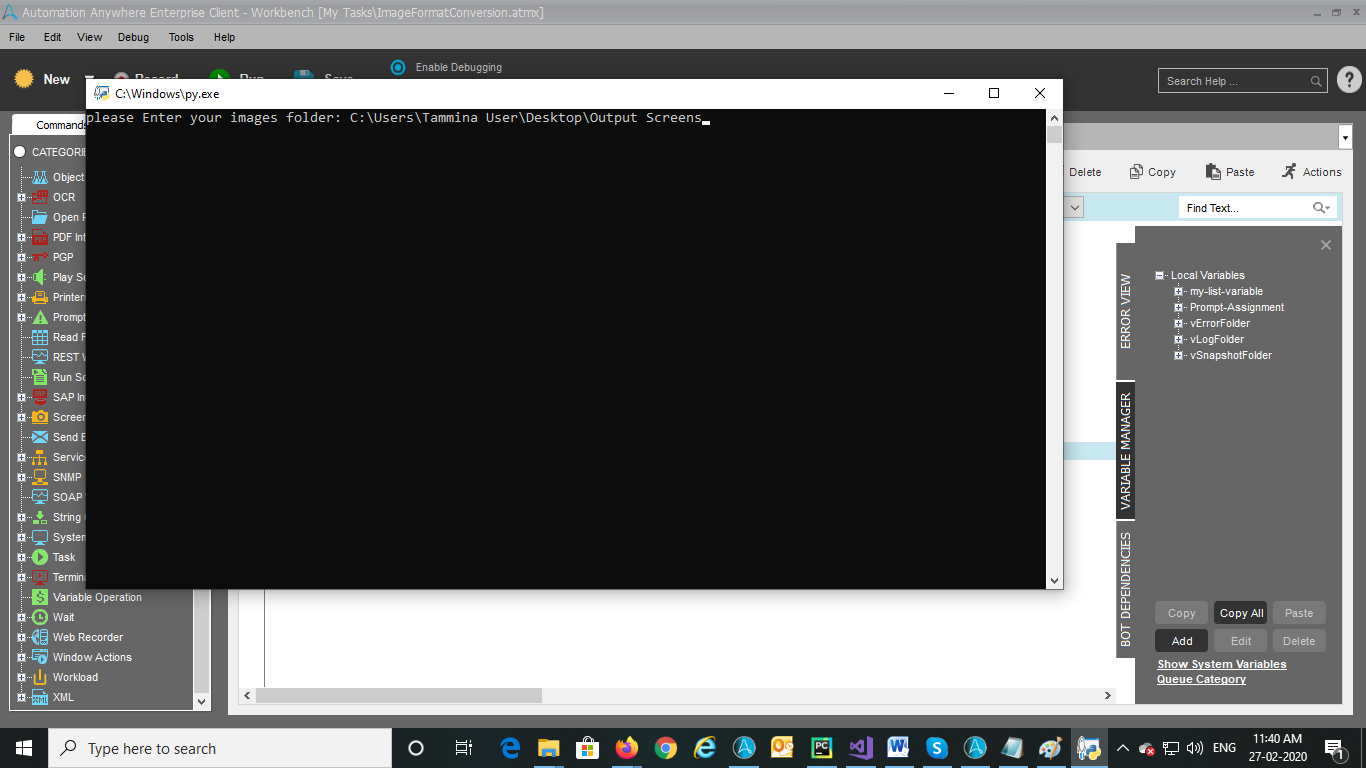This screenshot has width=1366, height=768.
Task: Open Firefox from the taskbar
Action: click(627, 748)
